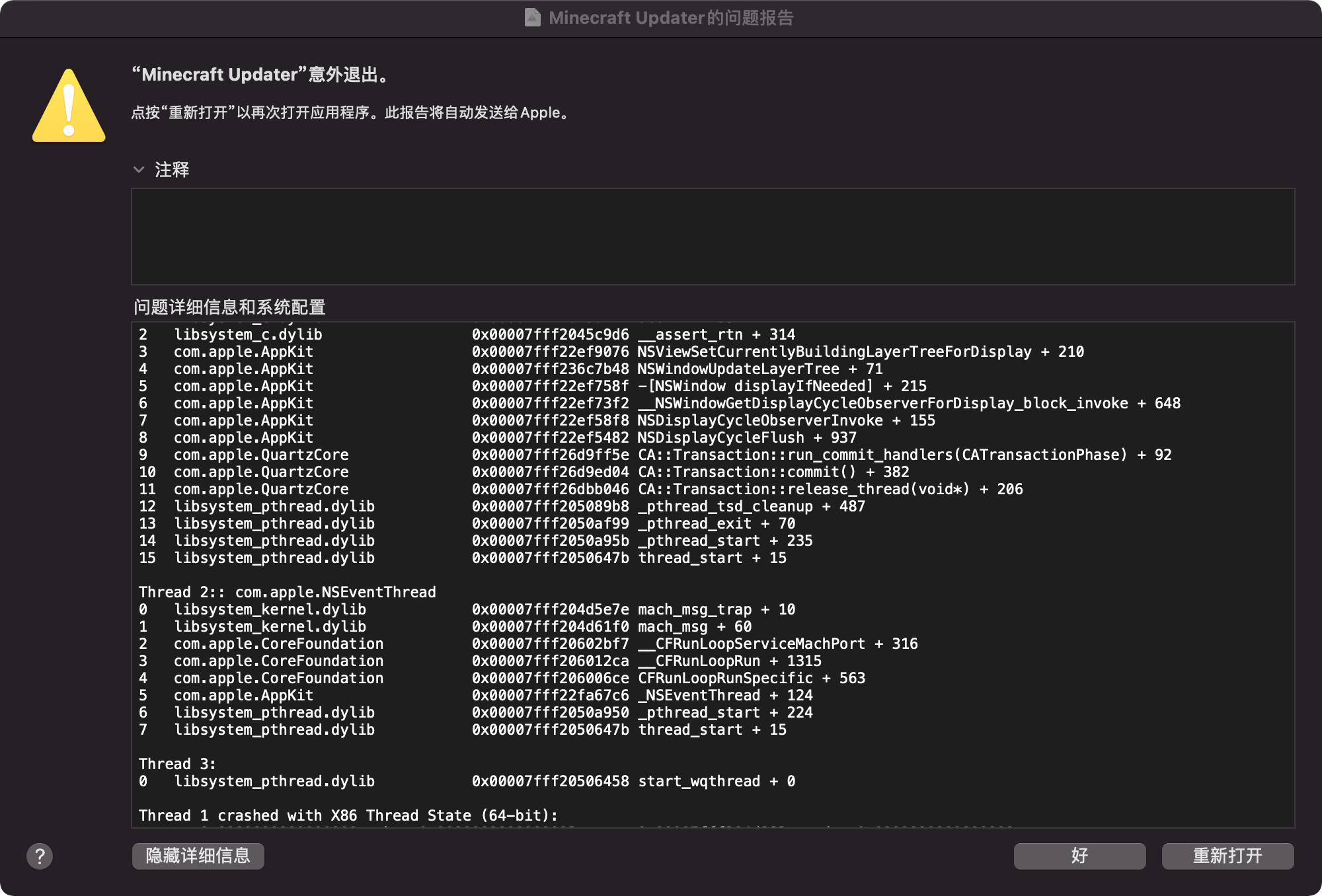Image resolution: width=1322 pixels, height=896 pixels.
Task: Click the 问题详细信息和系统配置 label
Action: (x=229, y=307)
